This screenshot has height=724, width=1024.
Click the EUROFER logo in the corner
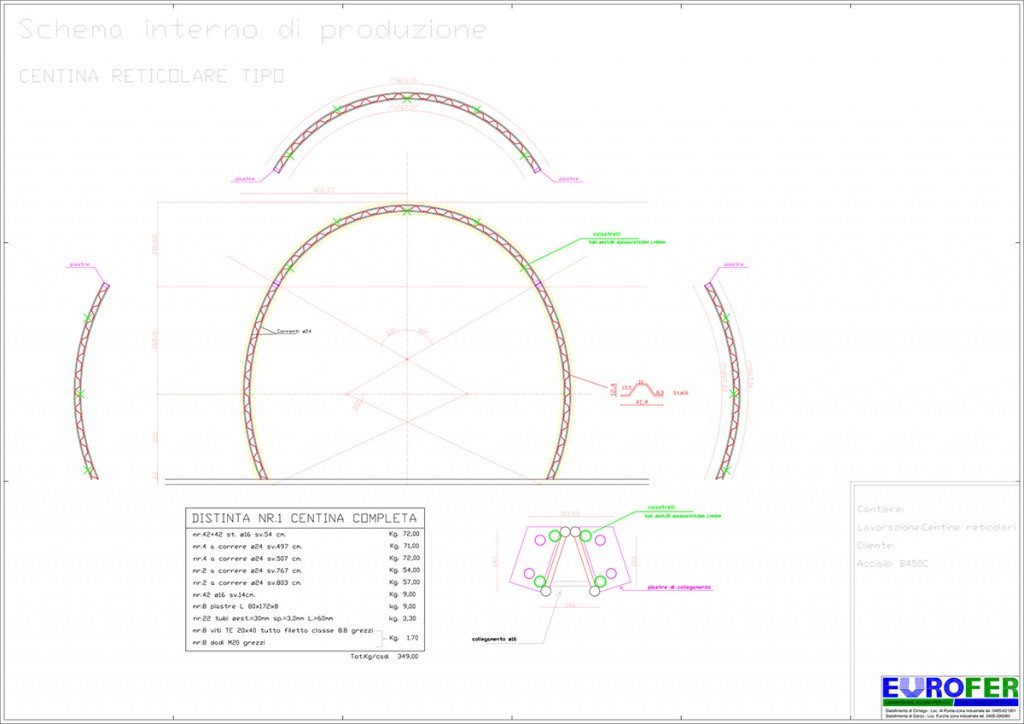click(x=949, y=689)
